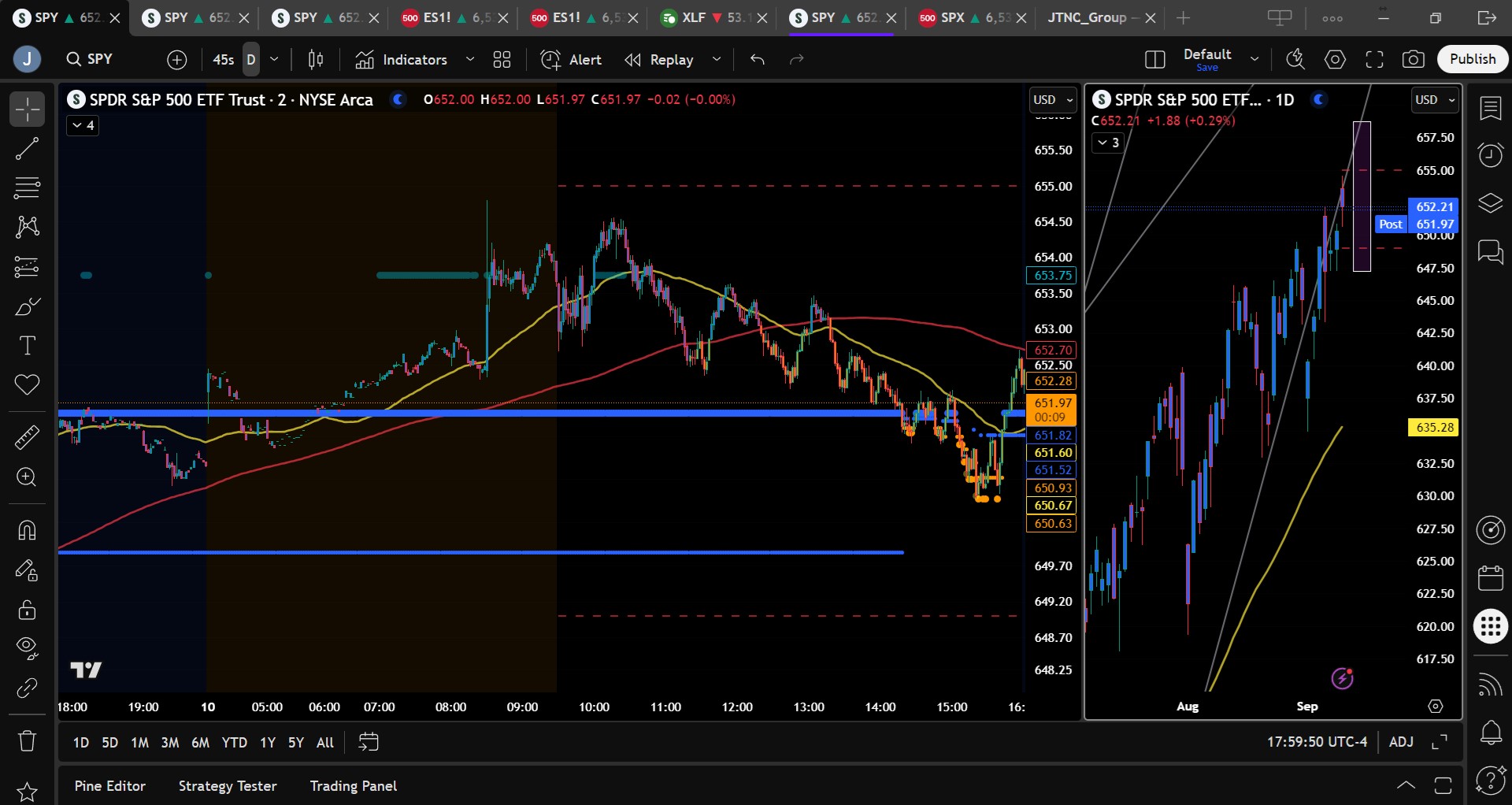Set the date range to 3M
The height and width of the screenshot is (805, 1512).
[x=169, y=743]
